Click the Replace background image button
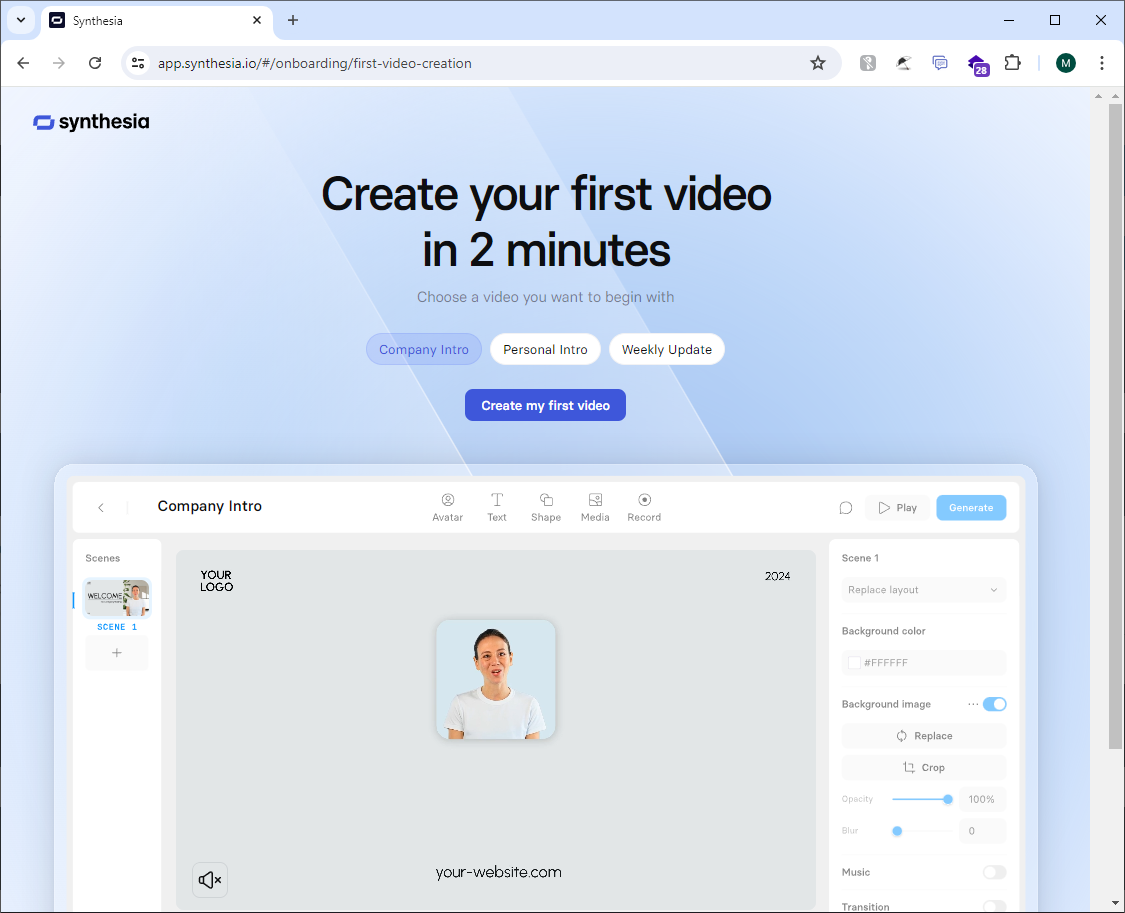 [923, 736]
